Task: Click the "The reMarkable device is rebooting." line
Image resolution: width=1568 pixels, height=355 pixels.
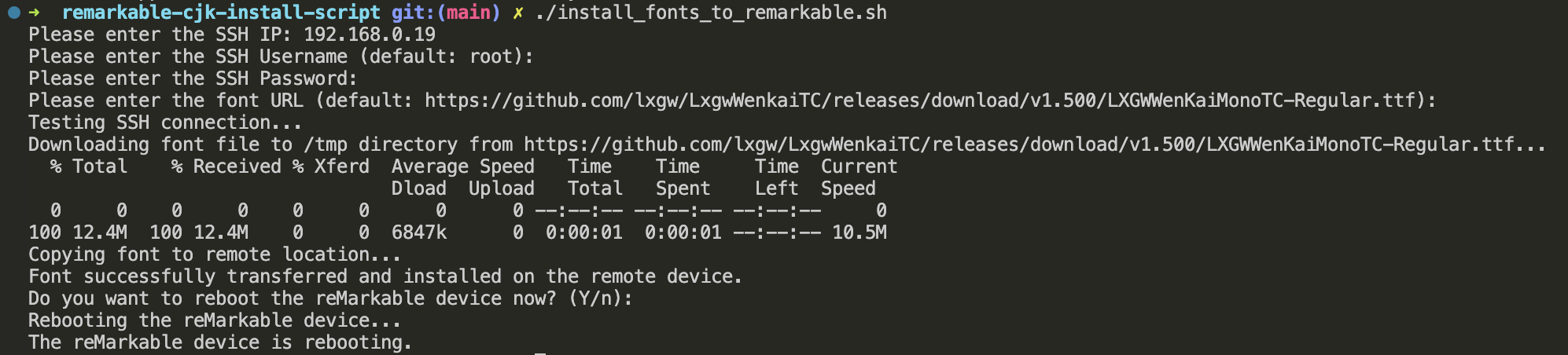Action: pos(220,342)
